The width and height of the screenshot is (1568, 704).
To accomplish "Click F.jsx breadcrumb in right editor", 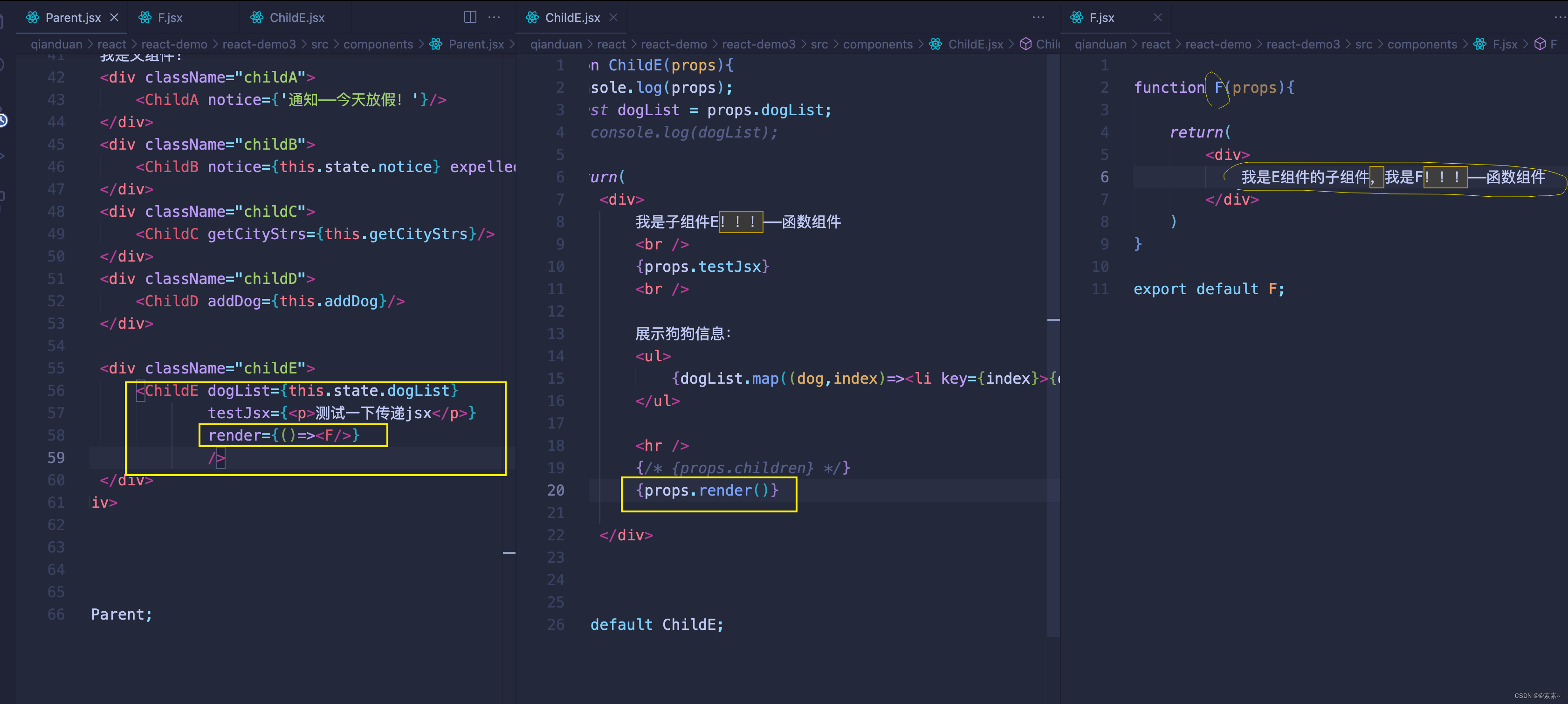I will [x=1505, y=44].
